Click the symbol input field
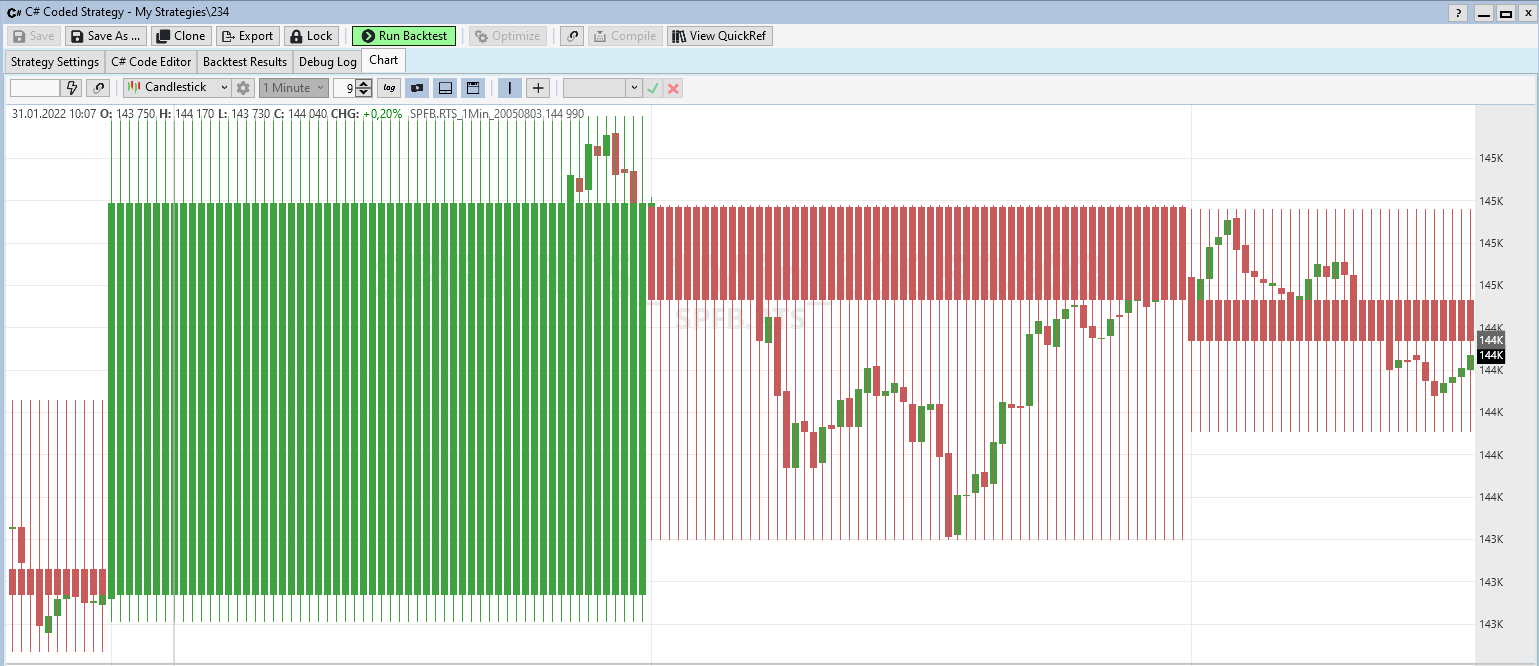This screenshot has height=666, width=1539. [35, 88]
